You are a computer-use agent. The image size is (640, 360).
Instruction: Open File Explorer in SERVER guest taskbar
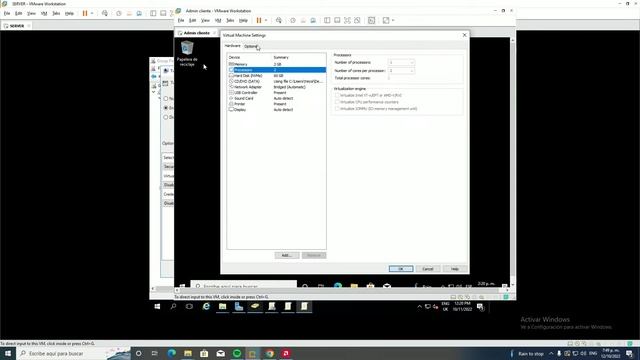pyautogui.click(x=222, y=306)
